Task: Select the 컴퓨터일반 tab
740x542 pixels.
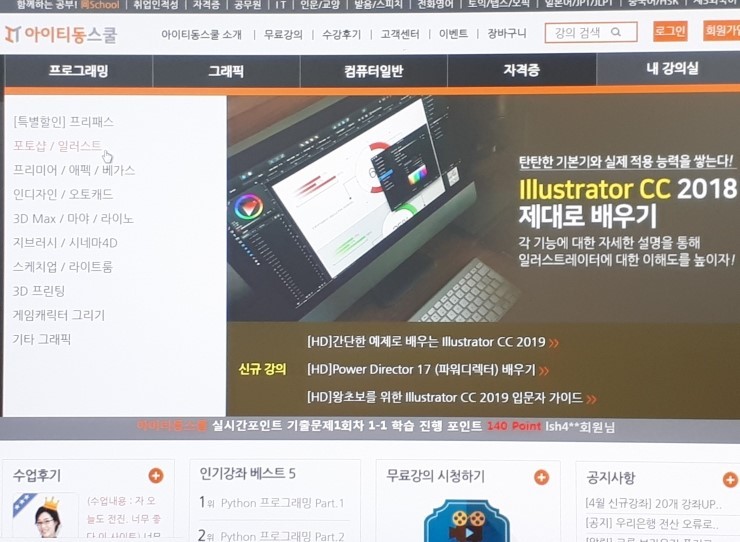Action: click(373, 71)
